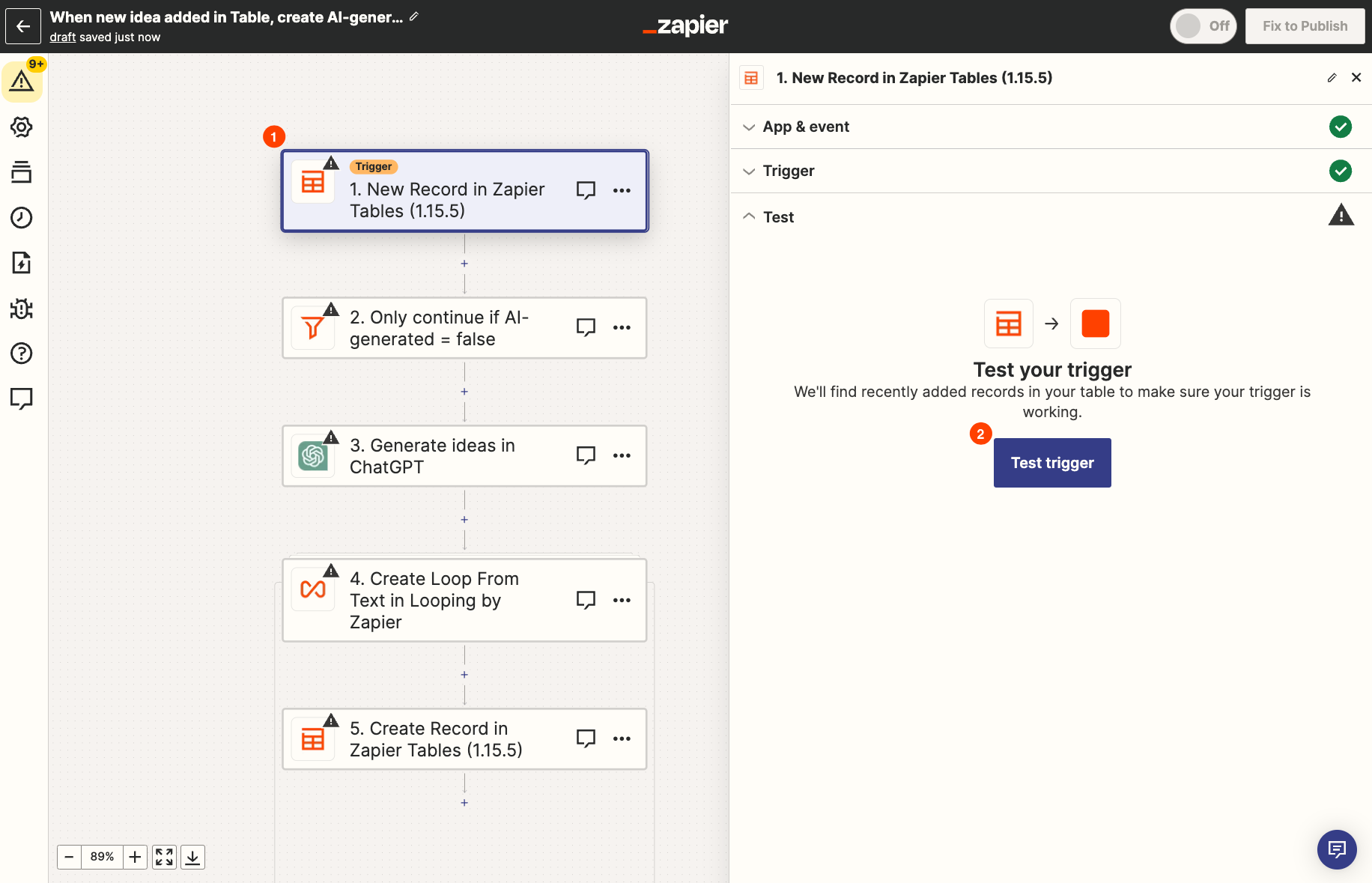Open Zap history clock icon

pyautogui.click(x=22, y=217)
